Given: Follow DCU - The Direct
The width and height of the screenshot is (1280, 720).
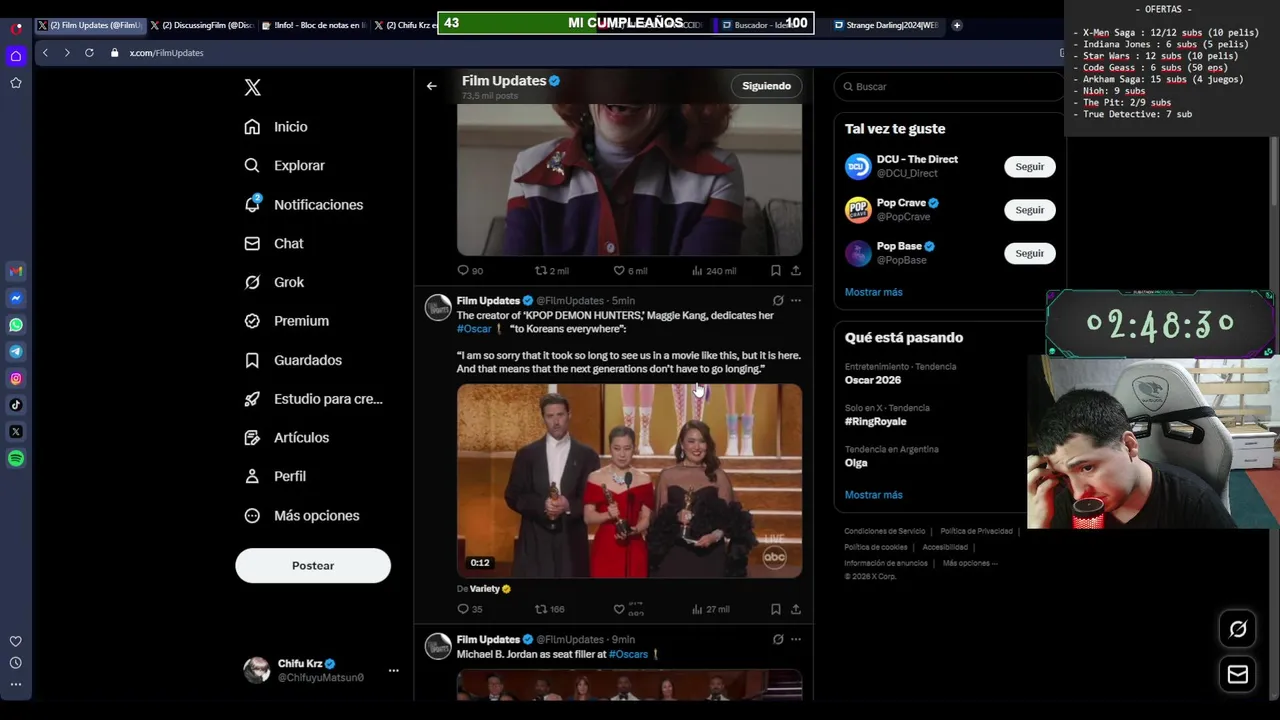Looking at the screenshot, I should [x=1029, y=167].
